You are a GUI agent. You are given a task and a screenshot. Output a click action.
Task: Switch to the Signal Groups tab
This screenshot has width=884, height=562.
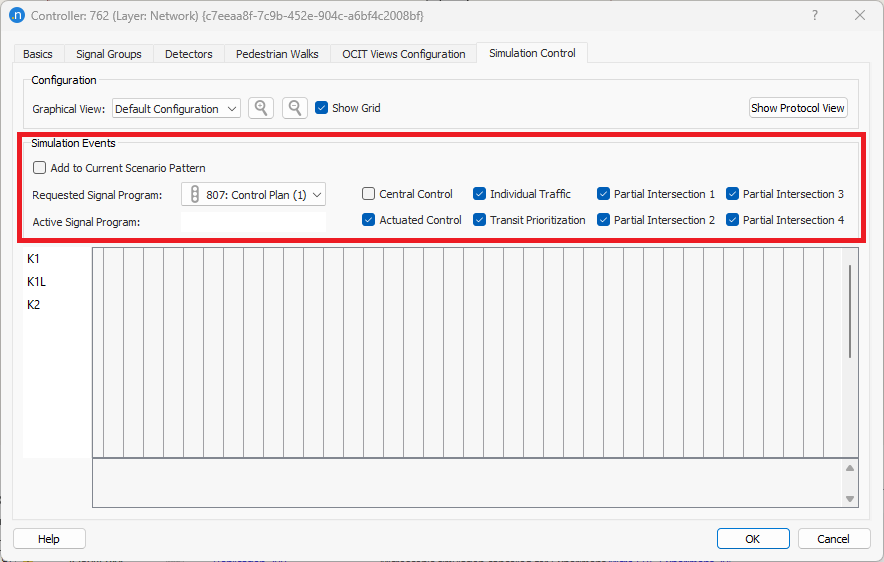(x=109, y=54)
